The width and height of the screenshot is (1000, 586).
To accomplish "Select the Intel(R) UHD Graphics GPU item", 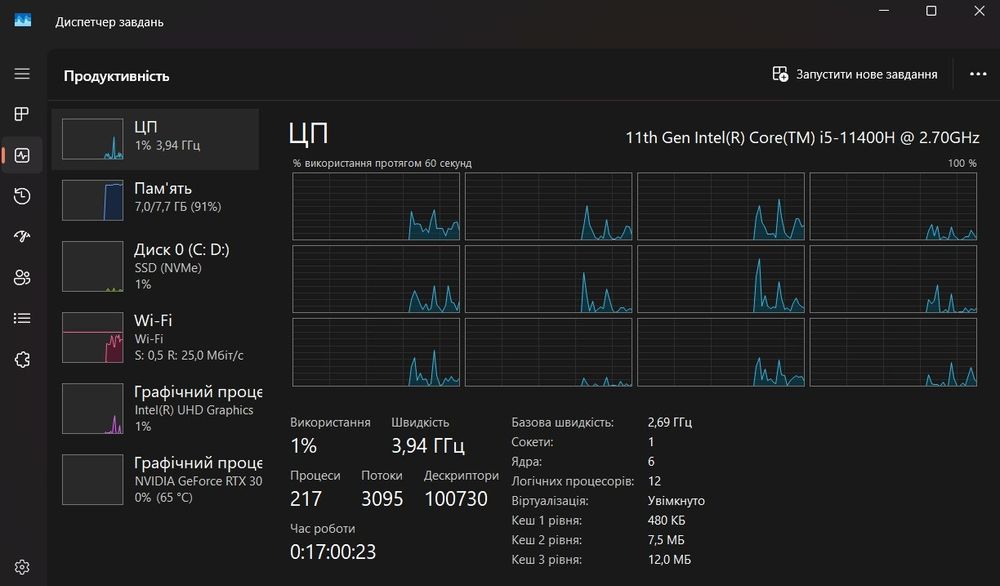I will tap(155, 408).
